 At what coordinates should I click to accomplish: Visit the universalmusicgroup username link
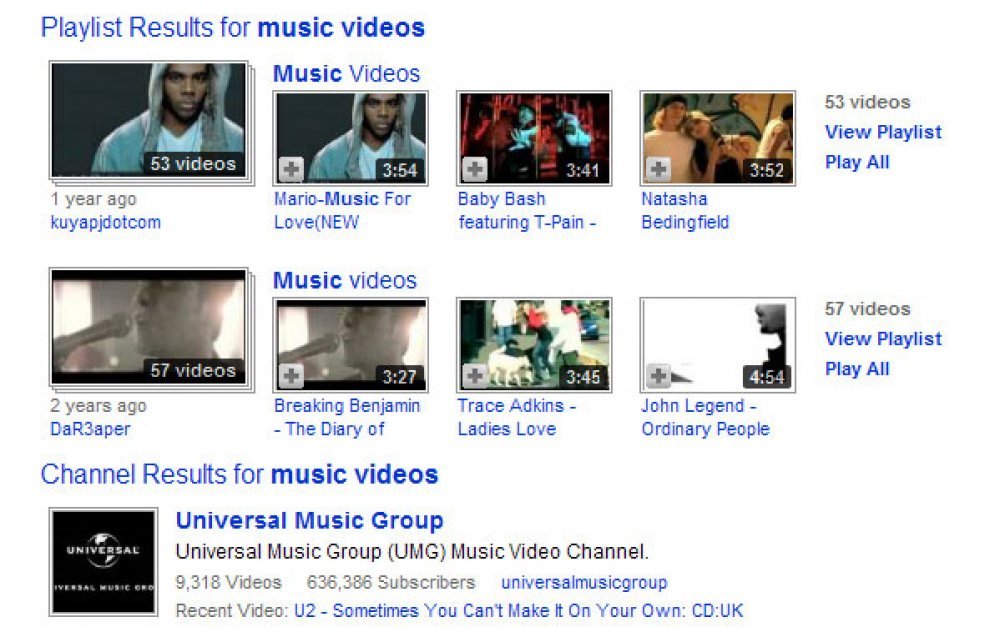point(584,582)
